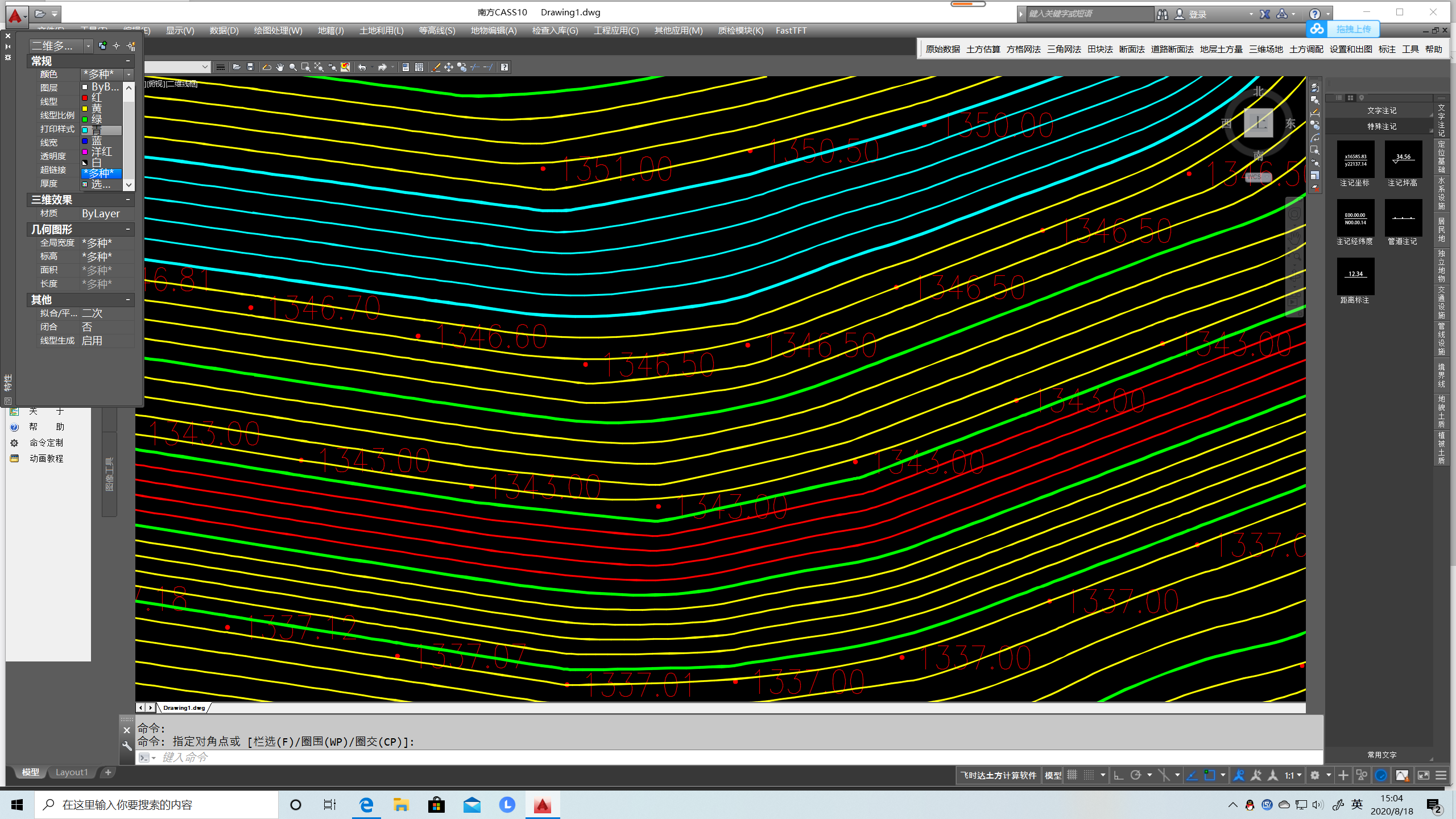This screenshot has height=819, width=1456.
Task: Click the zoom previous tool
Action: [332, 67]
